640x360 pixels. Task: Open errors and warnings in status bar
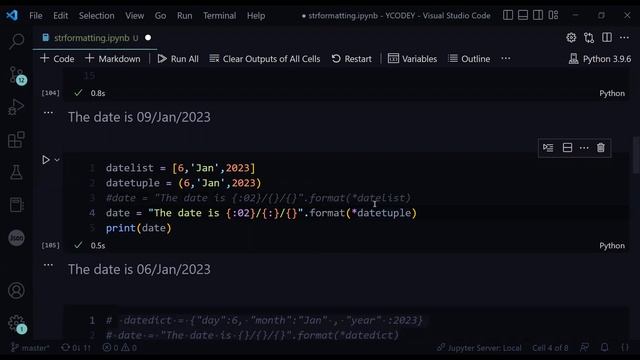[120, 348]
